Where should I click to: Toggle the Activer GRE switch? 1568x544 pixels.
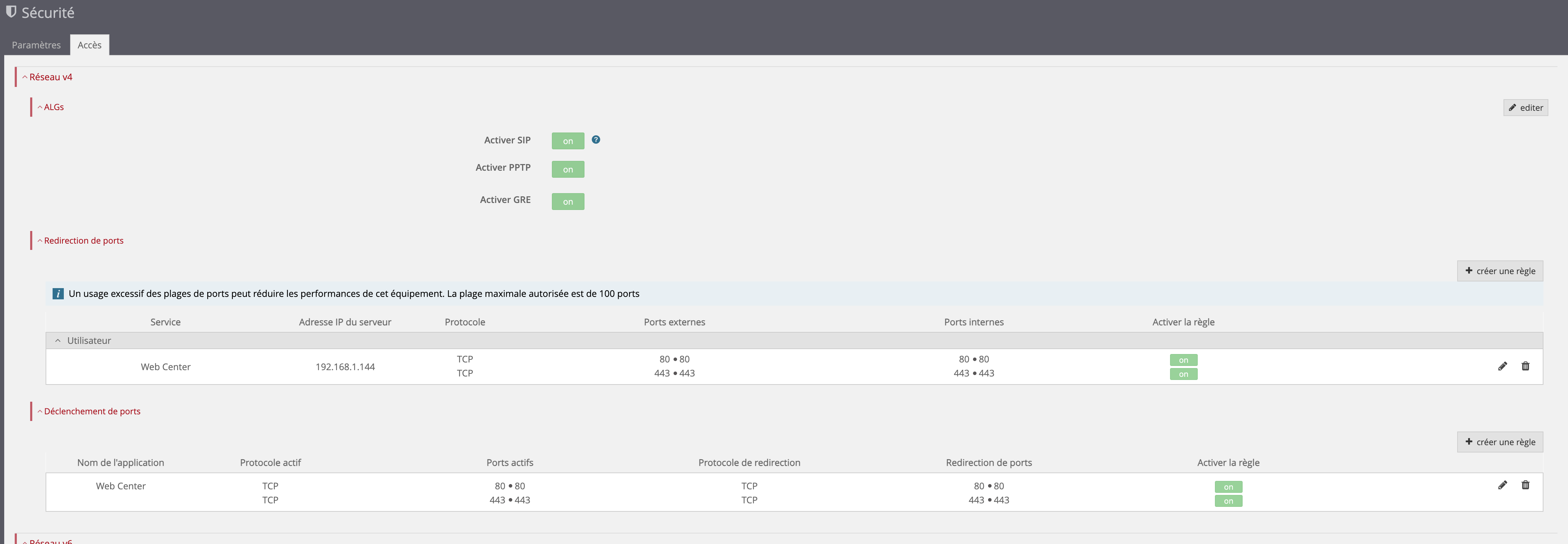pyautogui.click(x=567, y=202)
